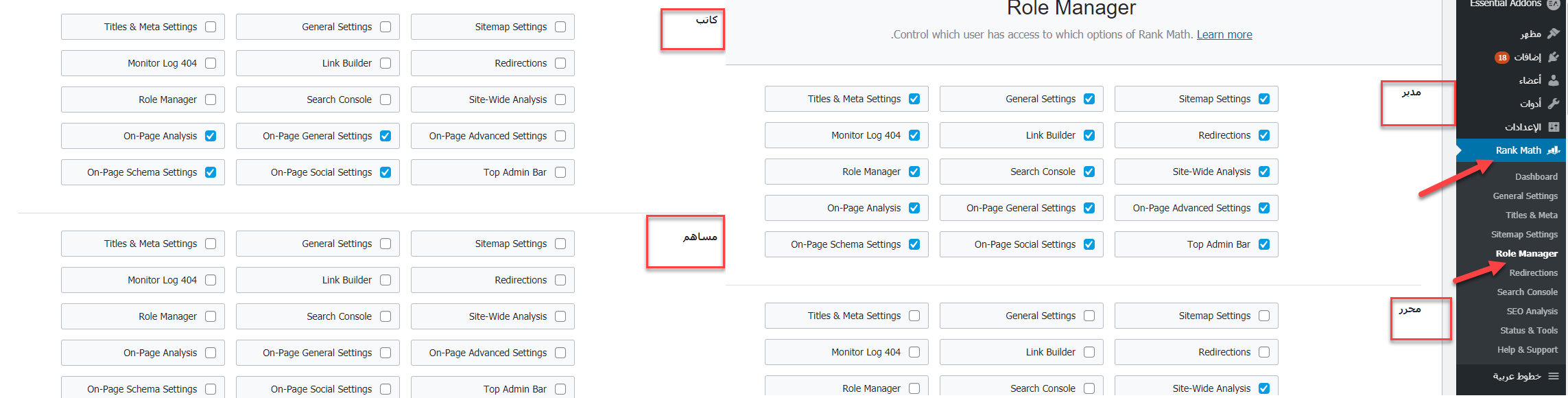1568x398 pixels.
Task: Click the Essential Addons EA icon
Action: click(x=1553, y=4)
